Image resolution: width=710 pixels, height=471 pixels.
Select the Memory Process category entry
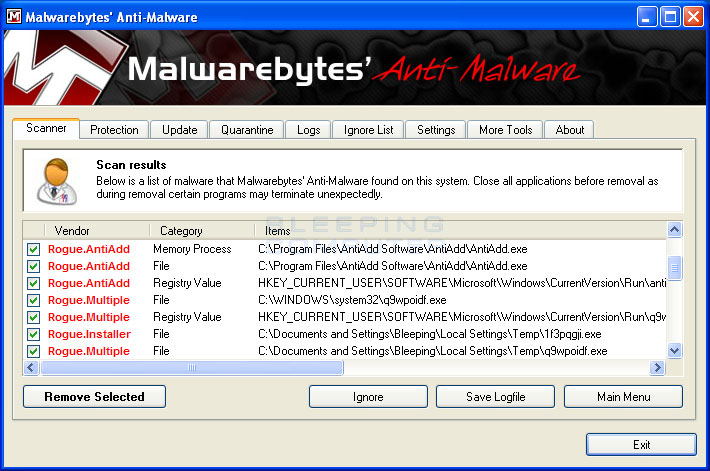192,249
